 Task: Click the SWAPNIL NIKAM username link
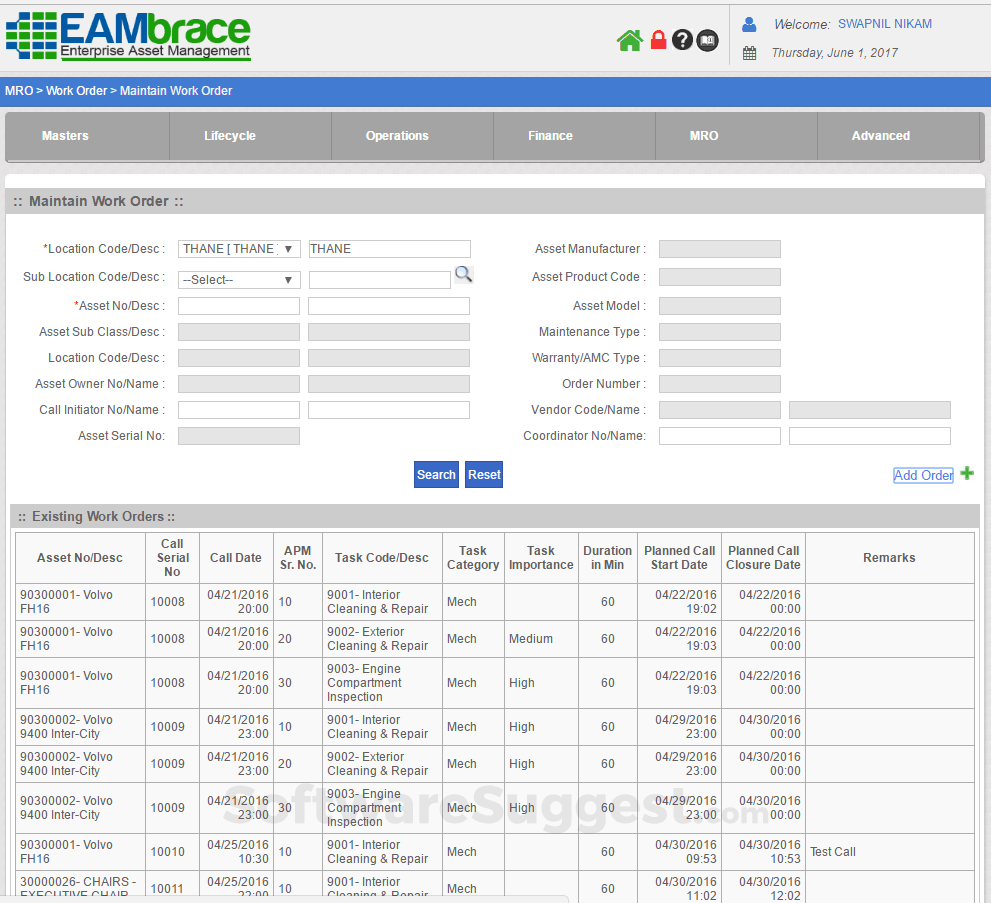(884, 23)
